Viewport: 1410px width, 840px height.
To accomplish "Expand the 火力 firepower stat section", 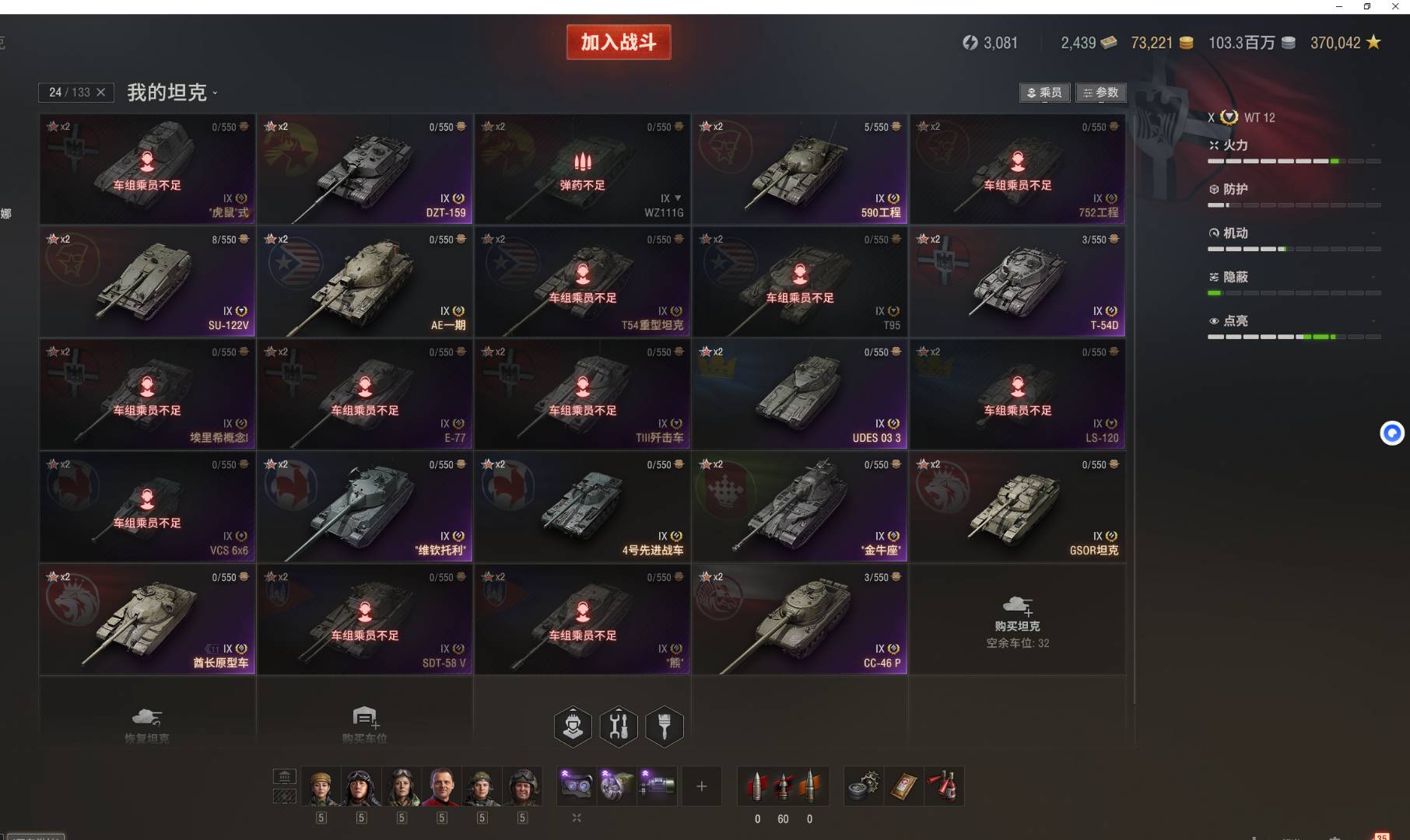I will coord(1293,145).
